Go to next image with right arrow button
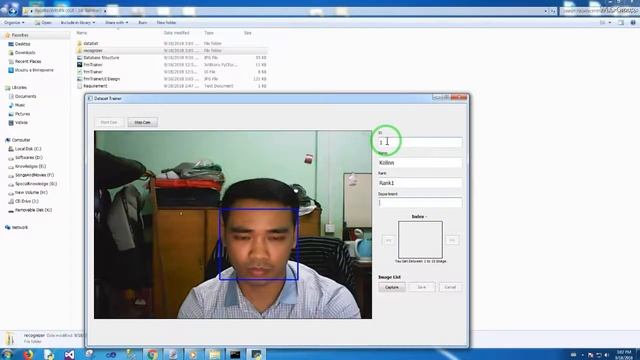This screenshot has width=640, height=360. click(x=452, y=240)
